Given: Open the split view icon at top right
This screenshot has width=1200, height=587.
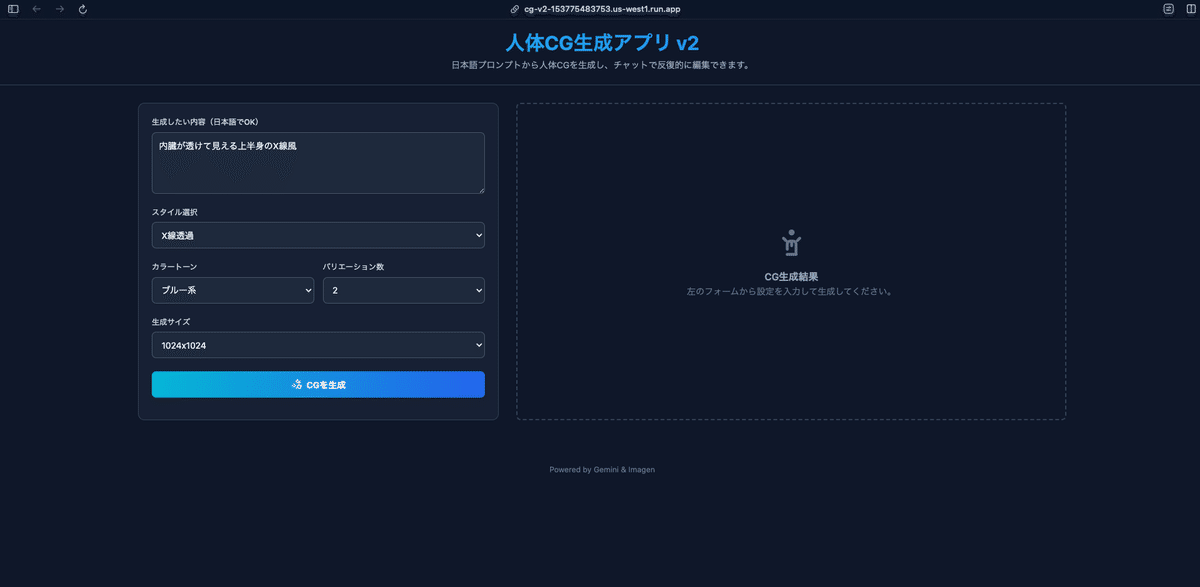Looking at the screenshot, I should tap(1190, 9).
